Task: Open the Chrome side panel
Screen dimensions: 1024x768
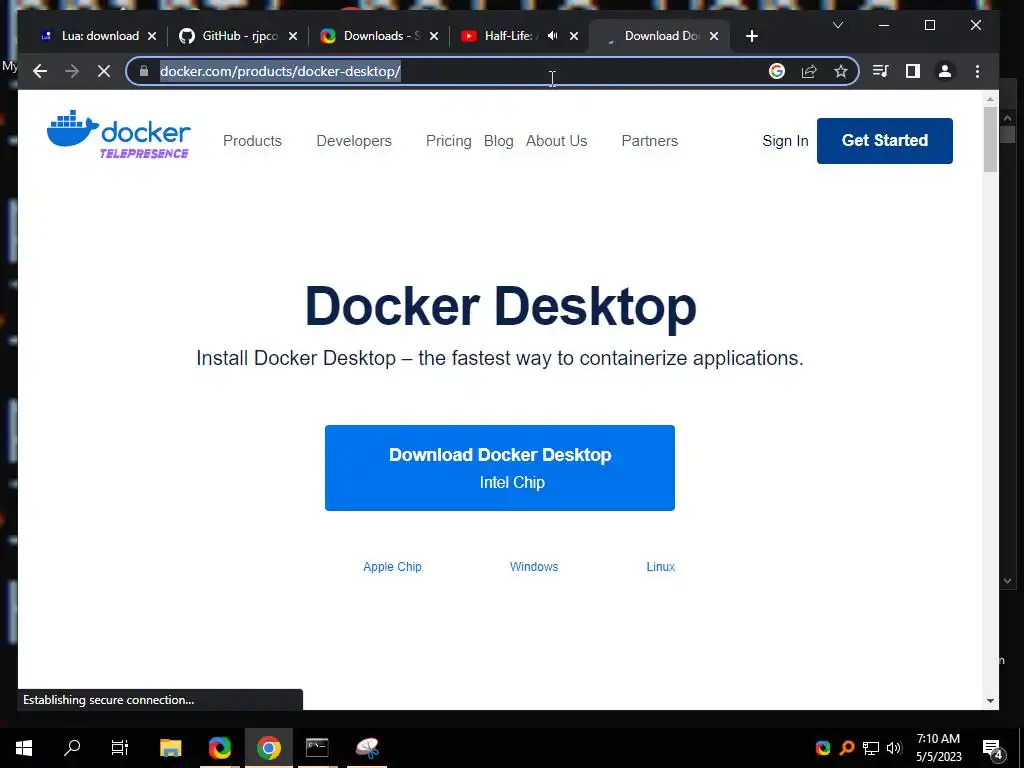Action: coord(913,71)
